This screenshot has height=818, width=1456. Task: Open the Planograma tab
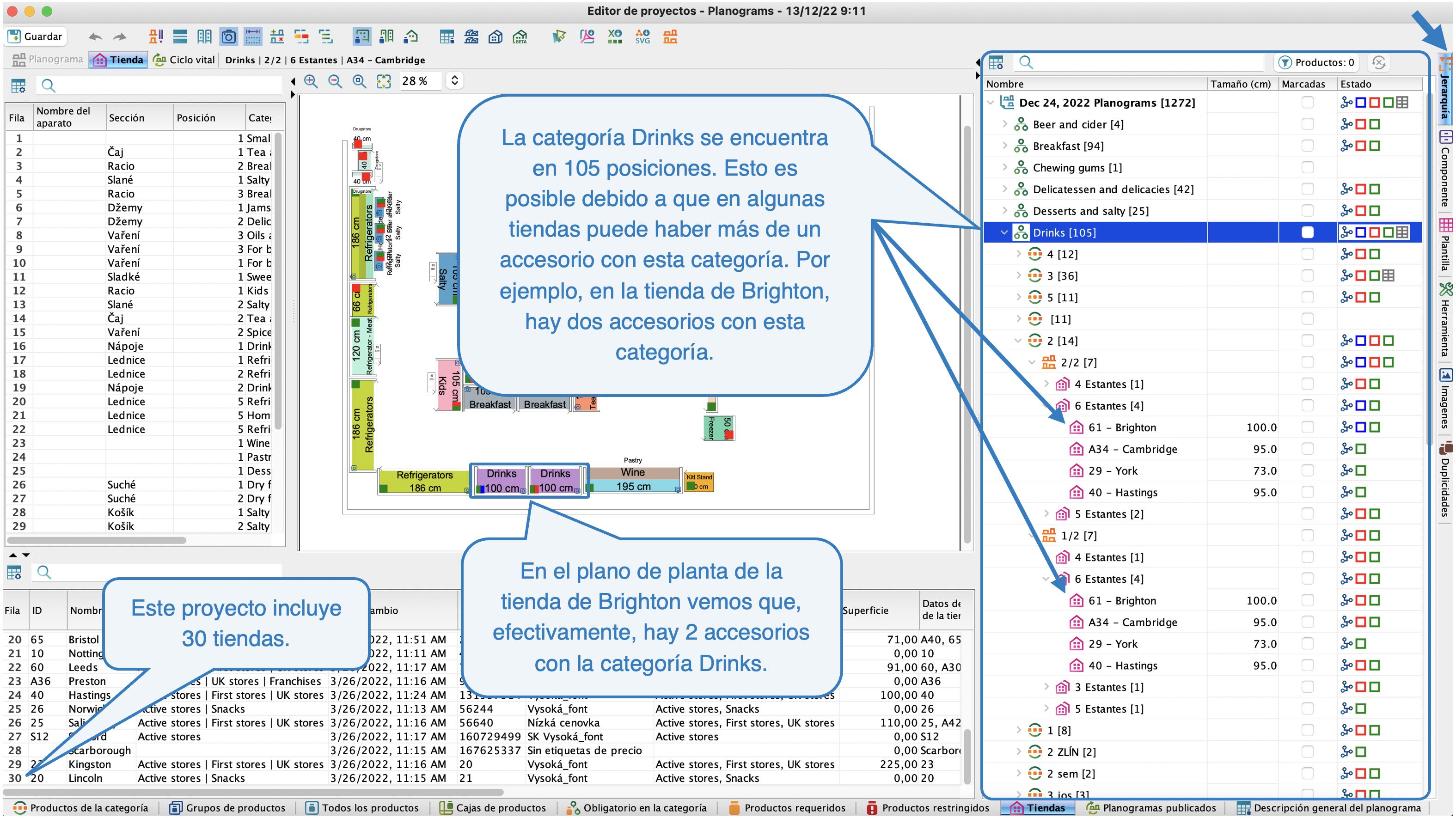point(48,60)
